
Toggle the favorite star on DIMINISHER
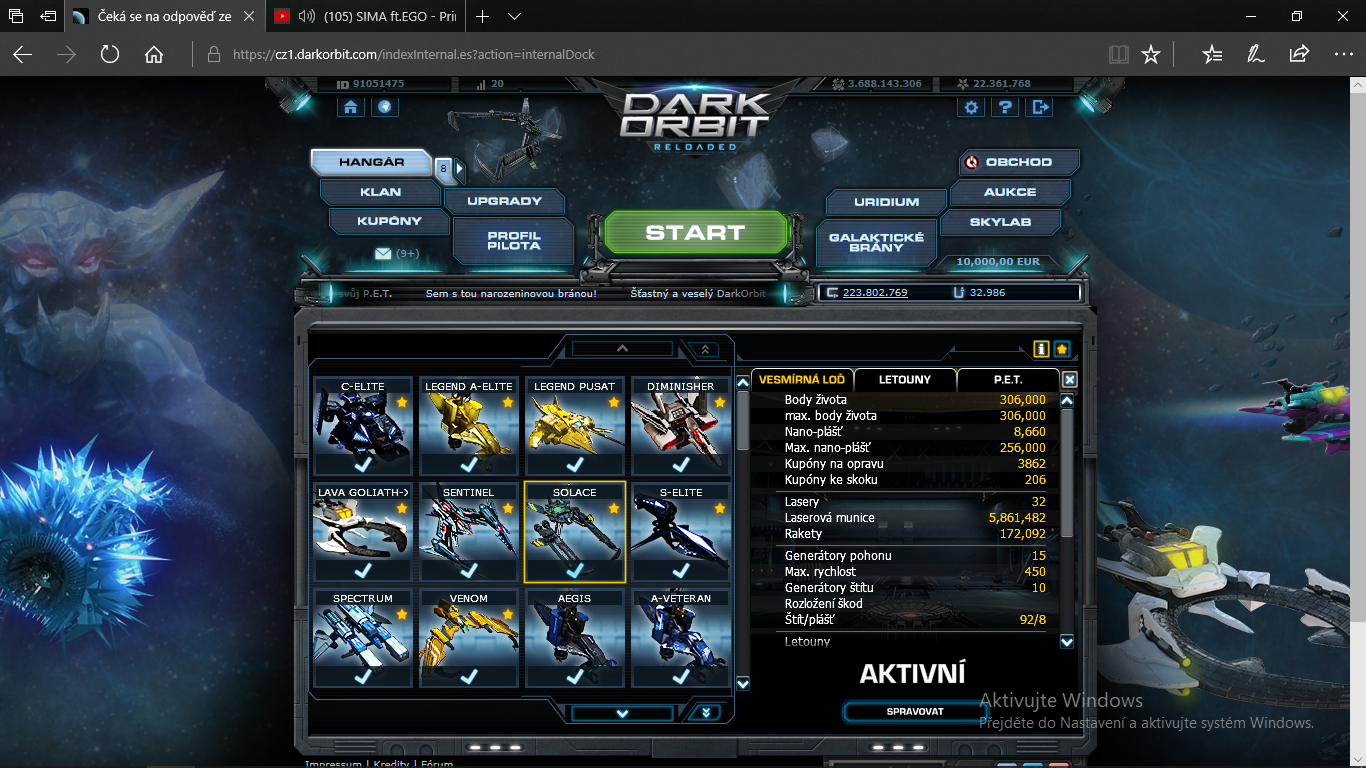[x=719, y=402]
